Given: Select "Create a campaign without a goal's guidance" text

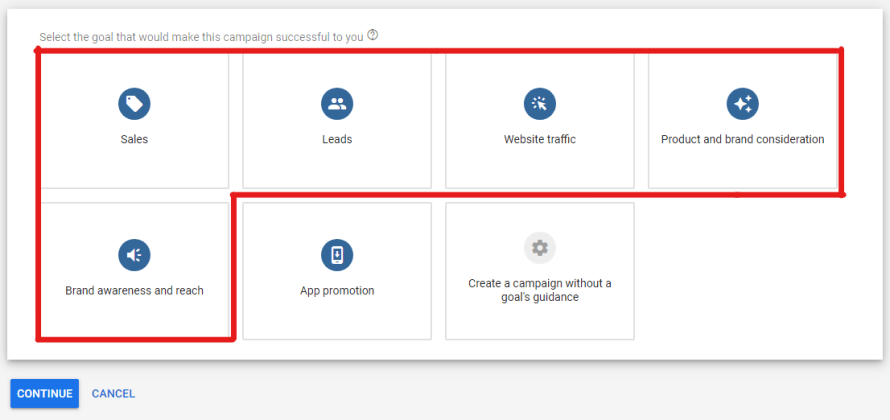Looking at the screenshot, I should (x=540, y=290).
